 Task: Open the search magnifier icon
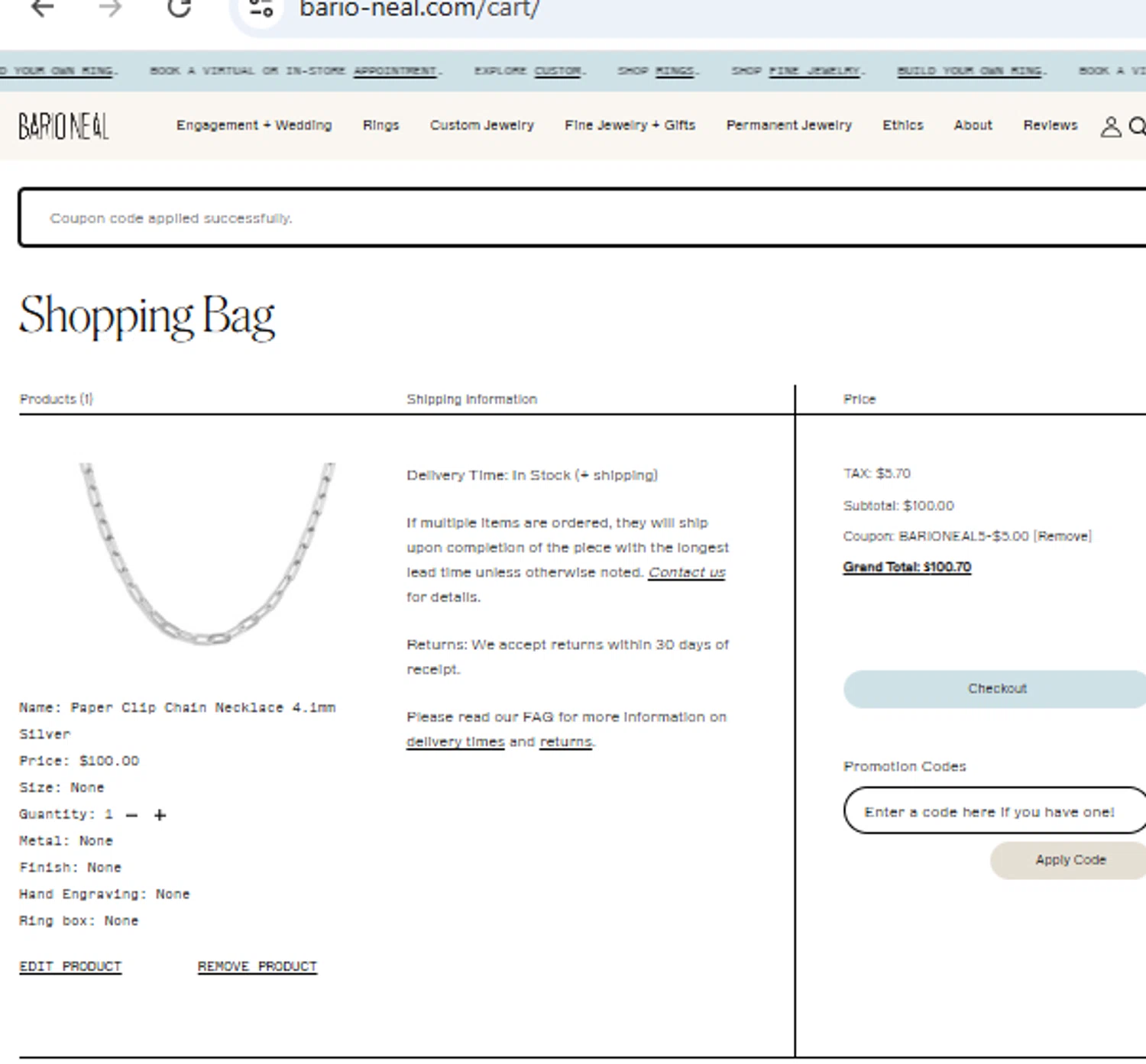(x=1138, y=126)
